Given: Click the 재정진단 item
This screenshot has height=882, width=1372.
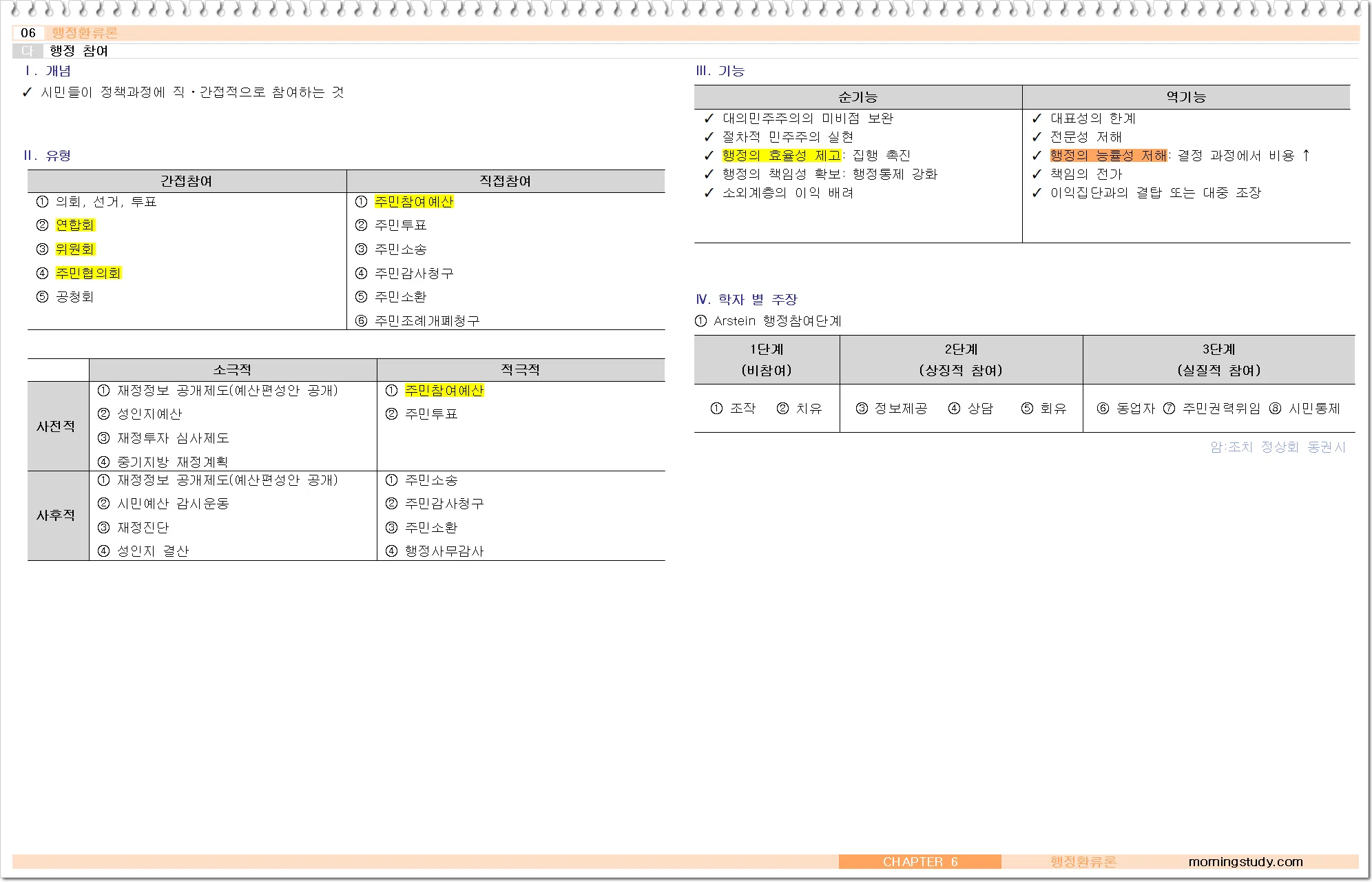Looking at the screenshot, I should 143,528.
